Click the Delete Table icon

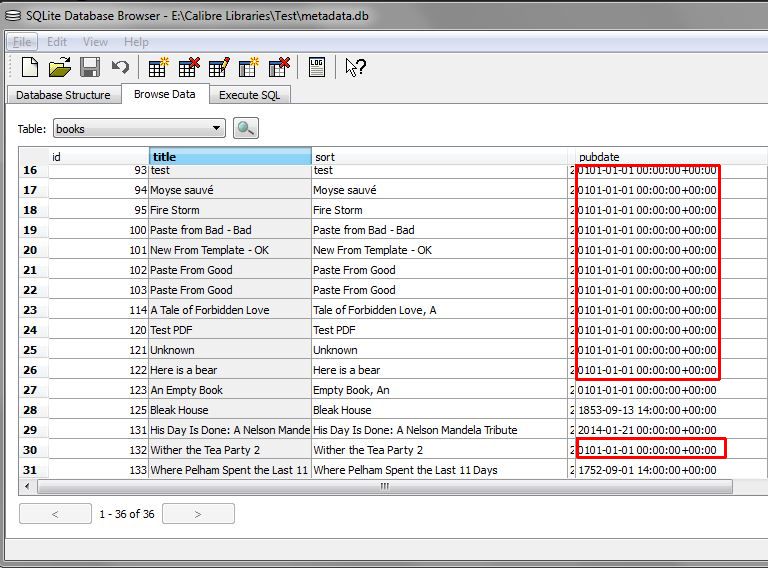(x=189, y=67)
